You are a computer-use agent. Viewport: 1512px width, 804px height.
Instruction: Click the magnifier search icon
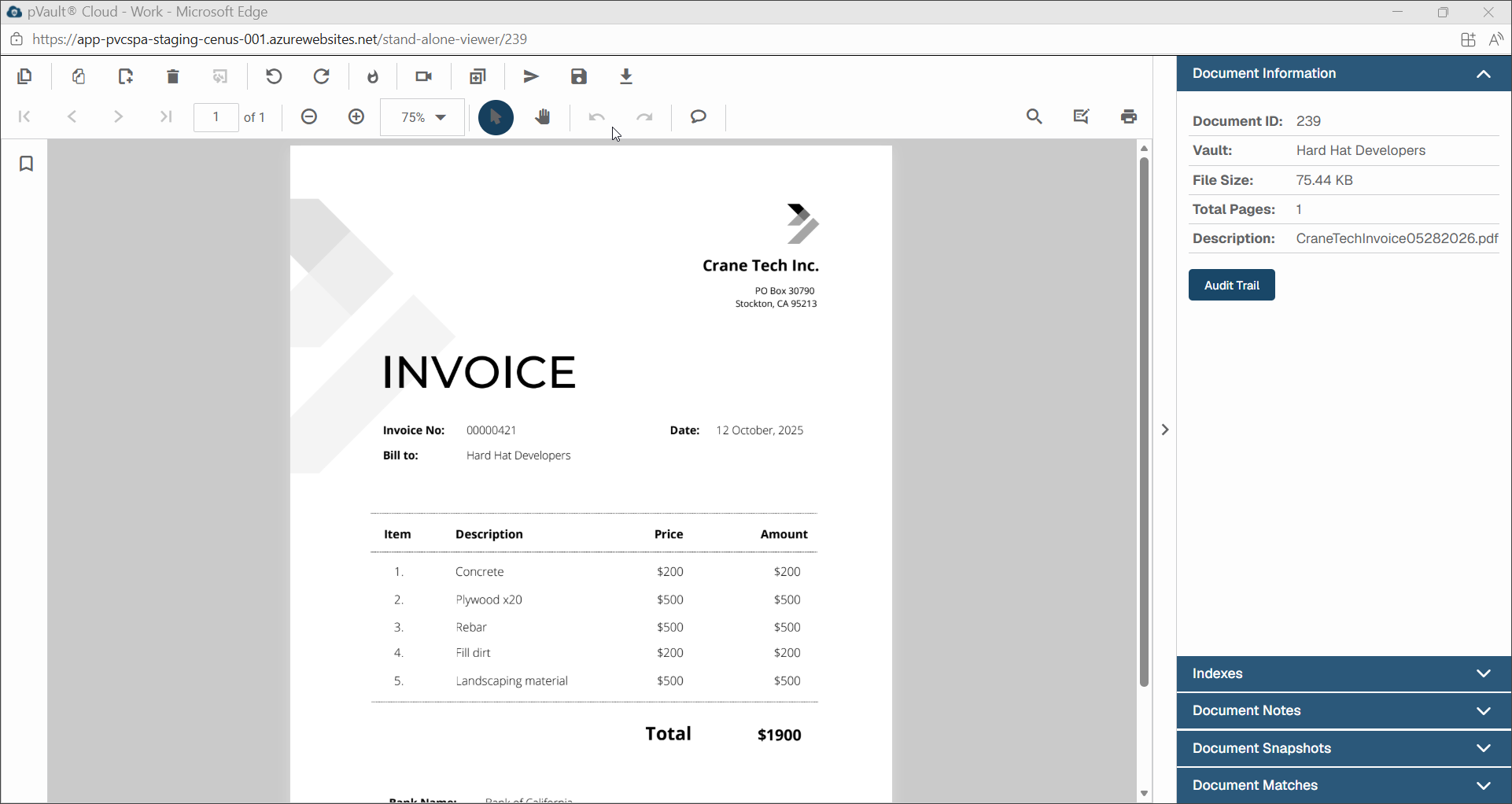tap(1034, 116)
